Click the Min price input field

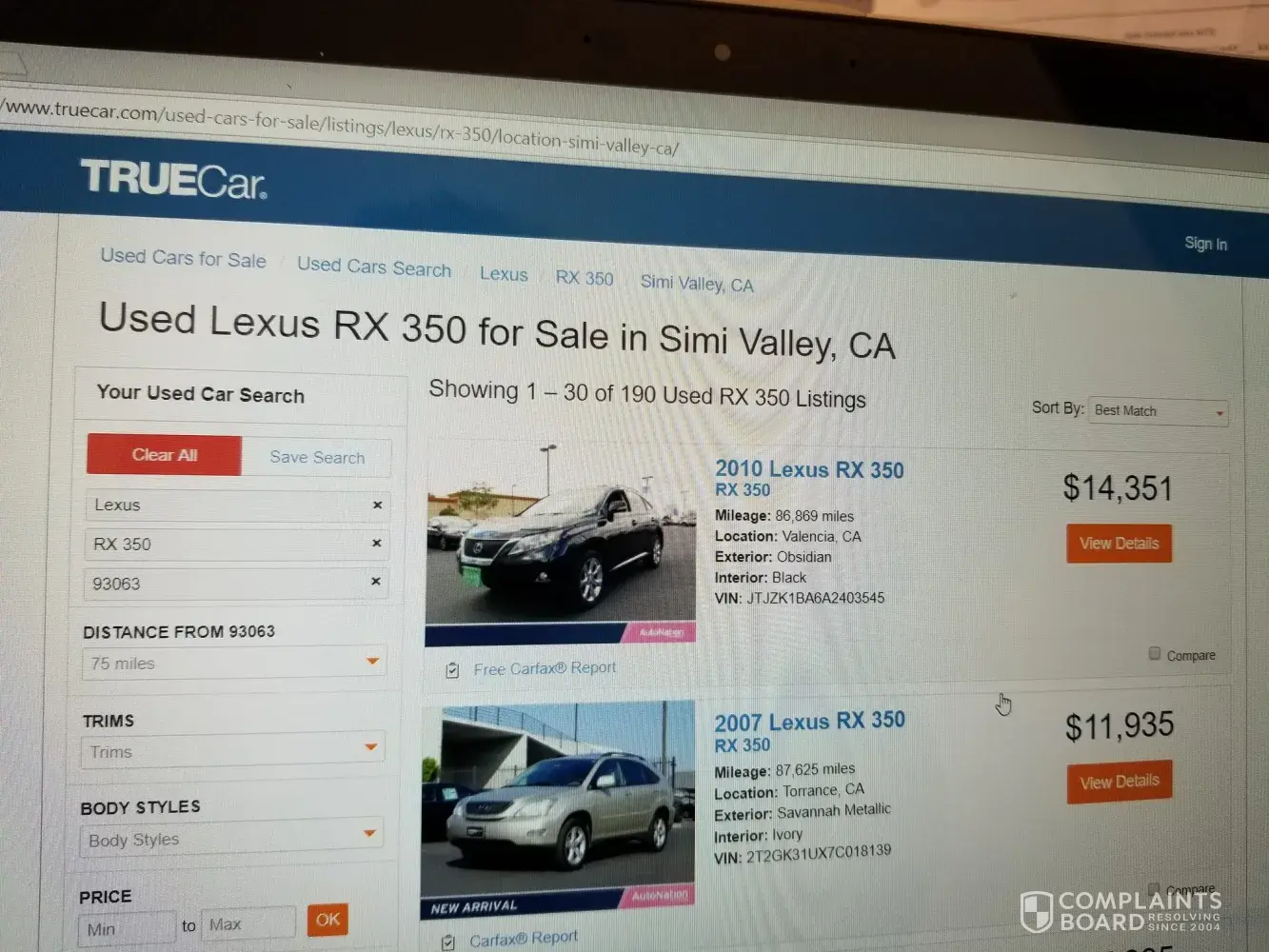point(127,929)
